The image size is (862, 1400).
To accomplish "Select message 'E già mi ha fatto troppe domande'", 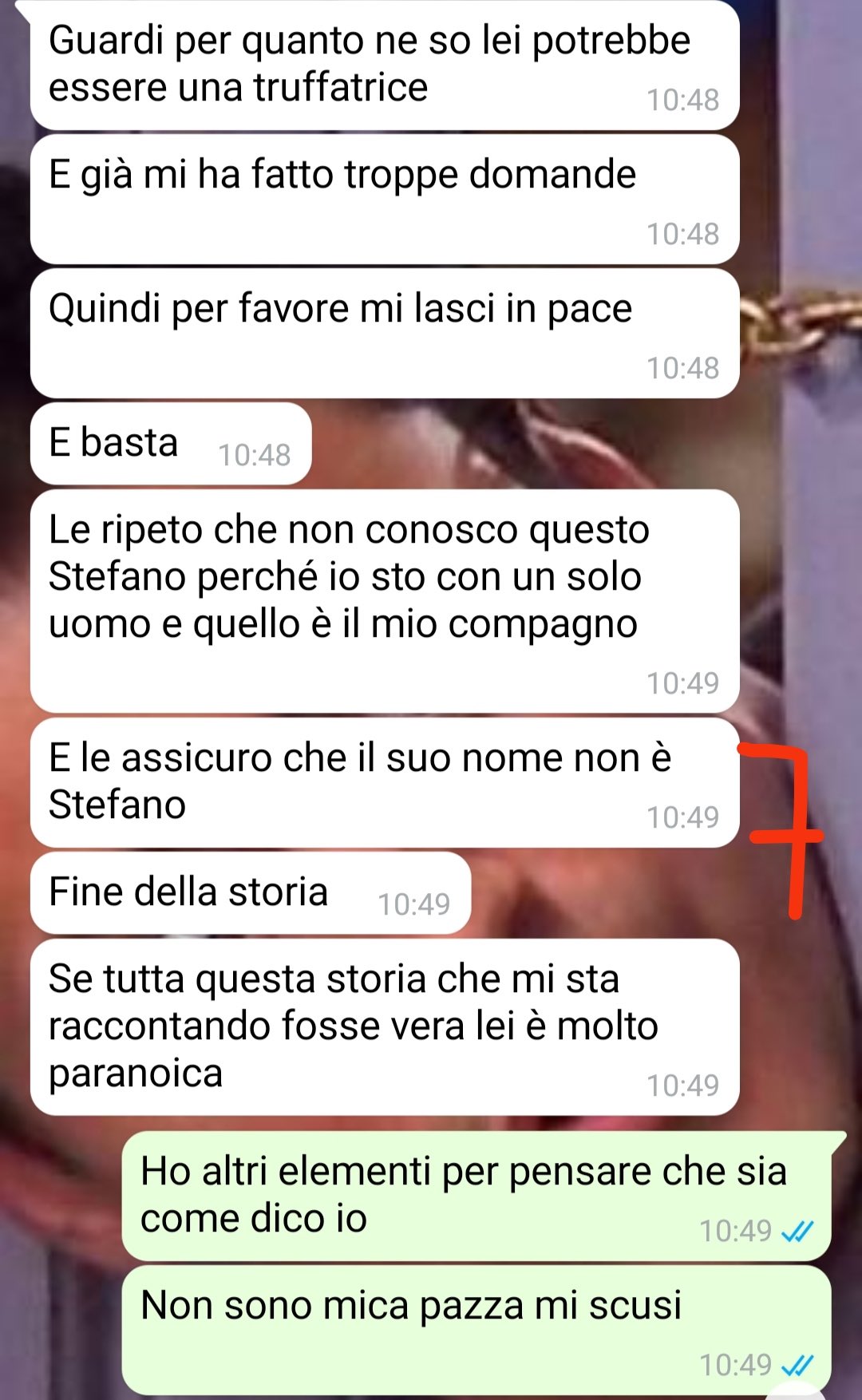I will [385, 200].
